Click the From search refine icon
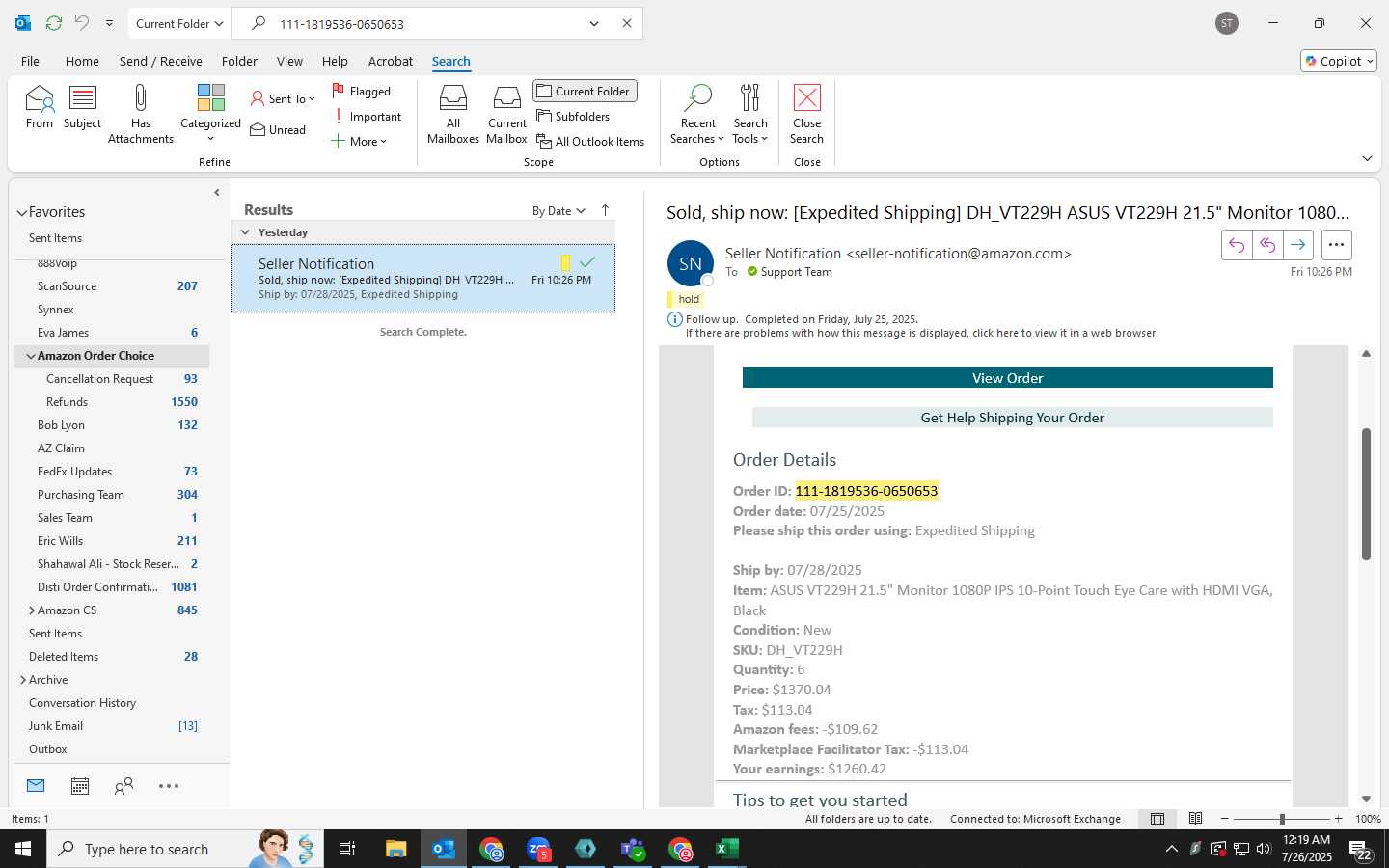 [x=40, y=106]
